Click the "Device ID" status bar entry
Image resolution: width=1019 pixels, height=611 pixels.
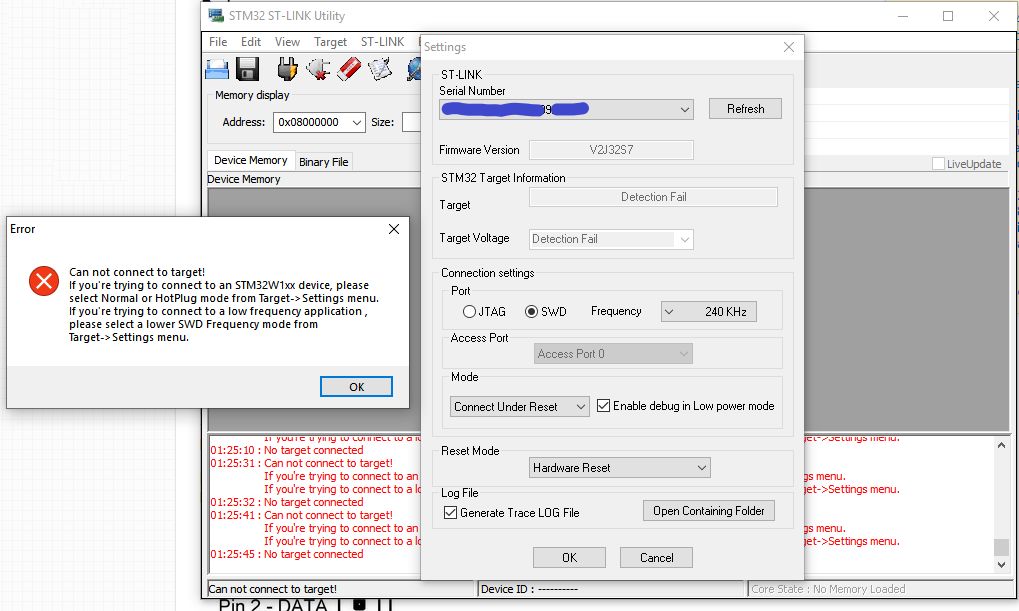(x=529, y=589)
